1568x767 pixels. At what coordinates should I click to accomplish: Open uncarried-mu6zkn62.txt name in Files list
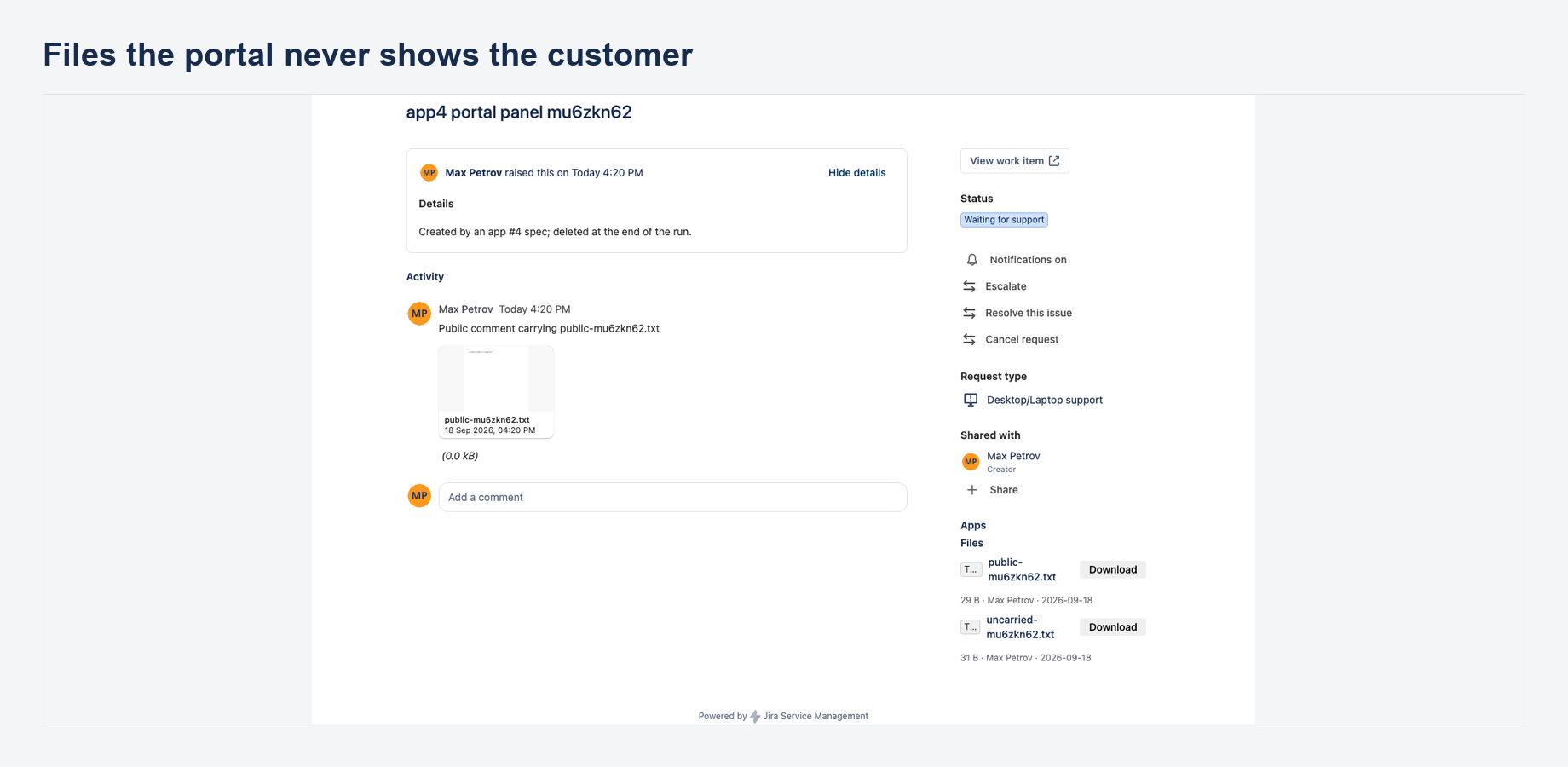[1020, 627]
